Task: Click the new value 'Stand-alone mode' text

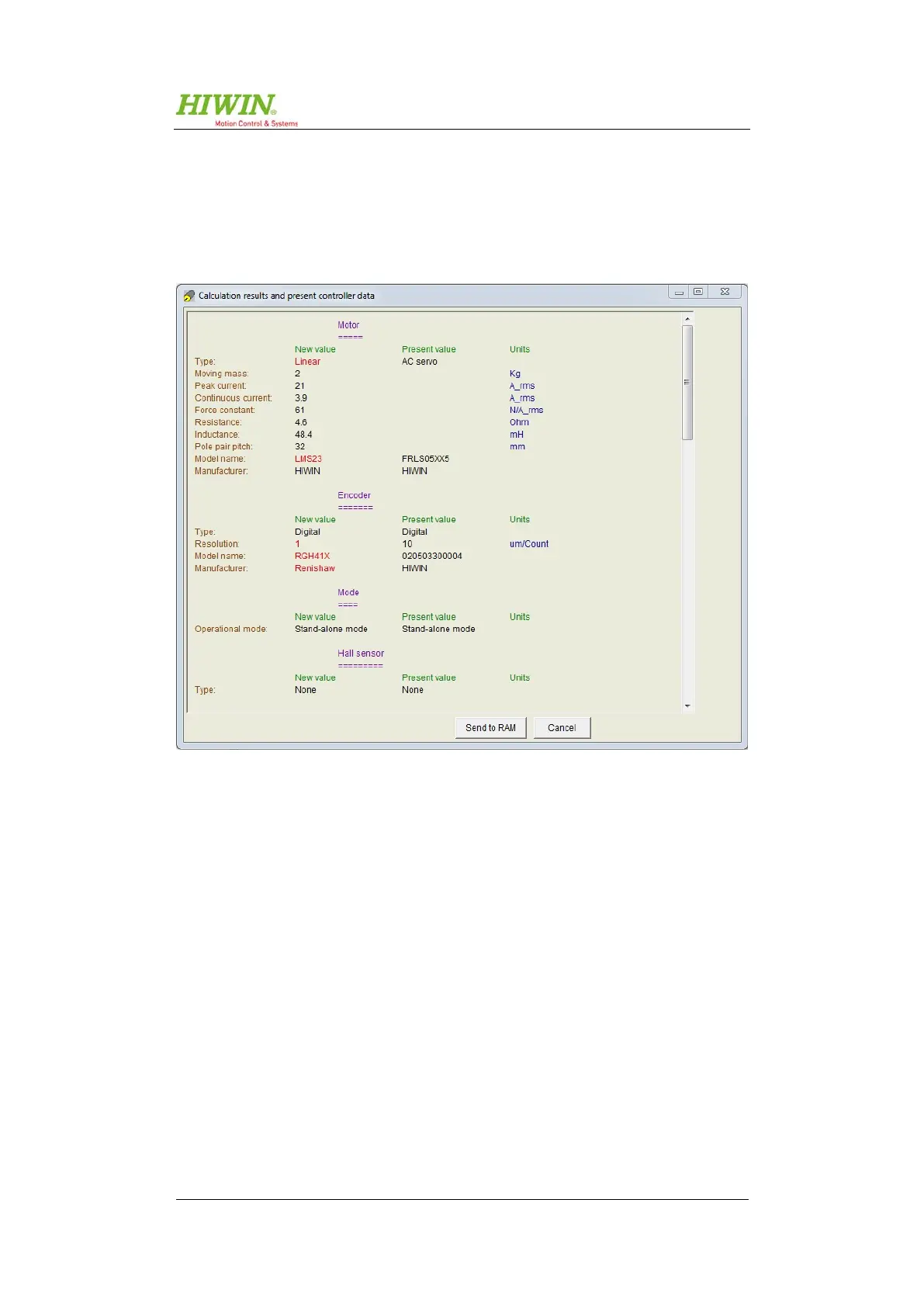Action: (x=331, y=629)
